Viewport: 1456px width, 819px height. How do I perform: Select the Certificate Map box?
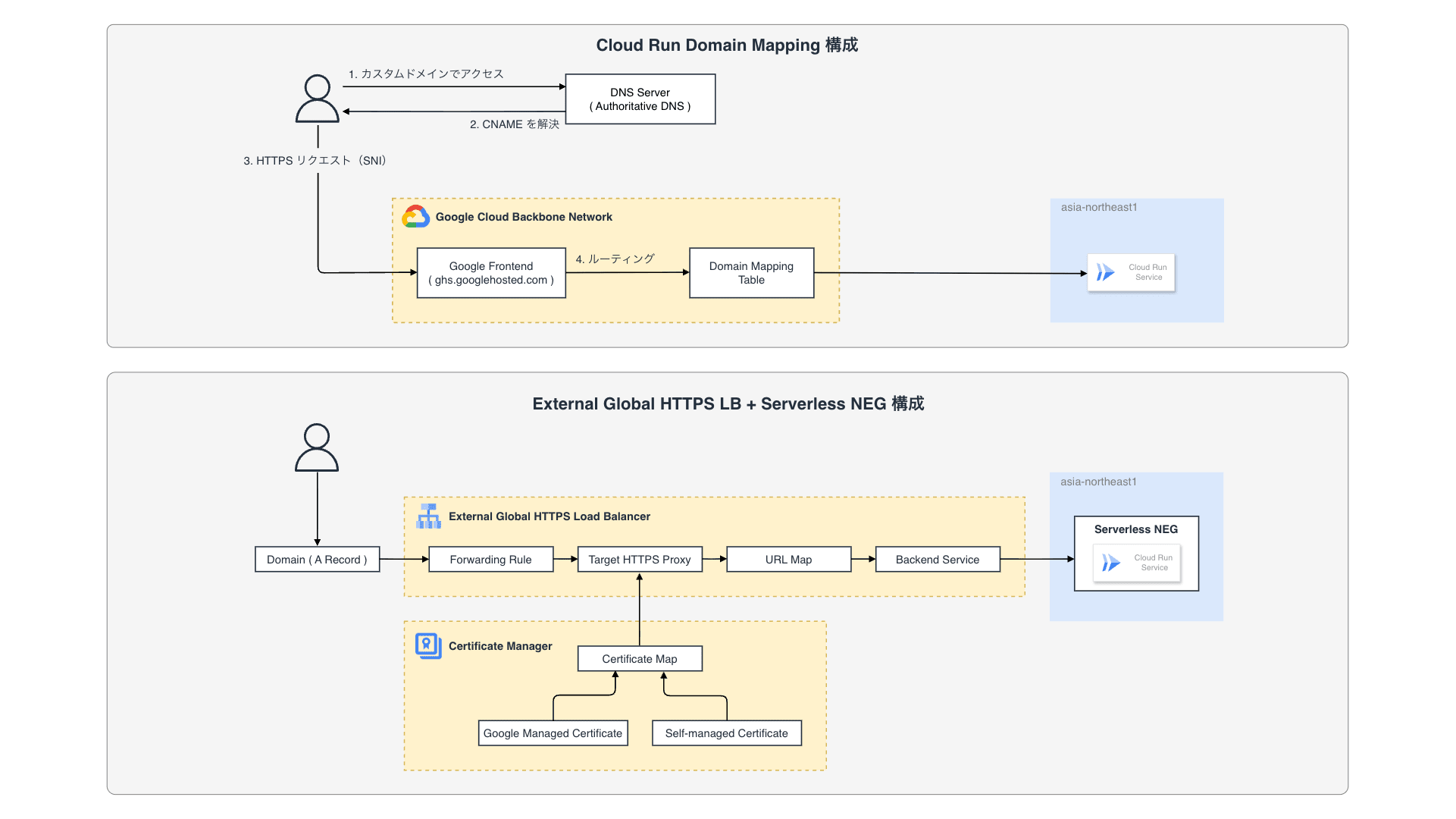(x=639, y=659)
